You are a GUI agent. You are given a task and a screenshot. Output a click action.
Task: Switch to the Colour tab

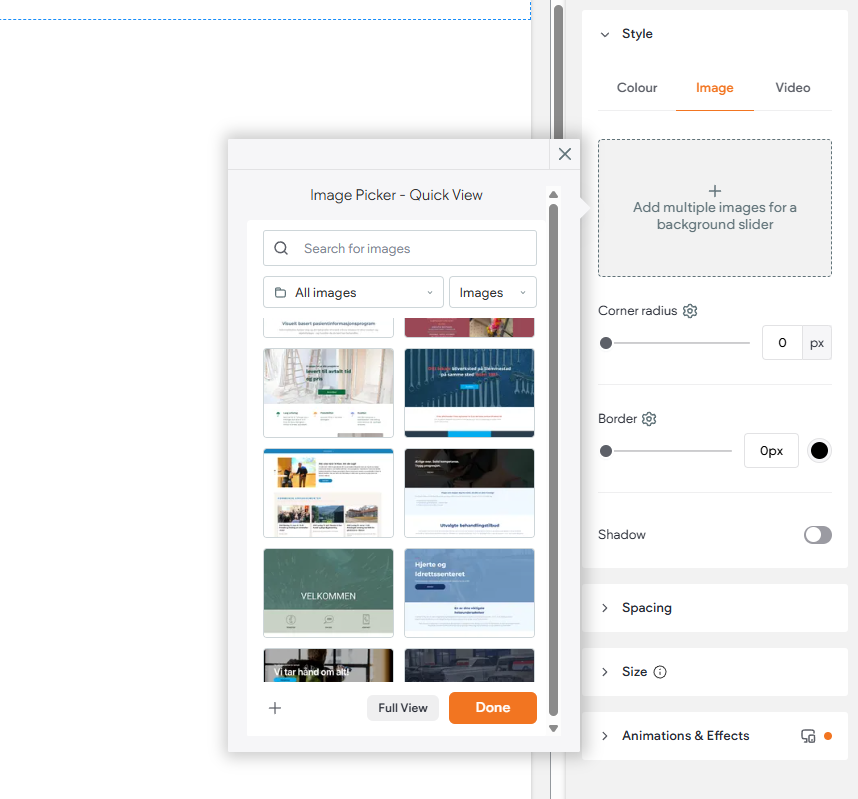point(637,88)
